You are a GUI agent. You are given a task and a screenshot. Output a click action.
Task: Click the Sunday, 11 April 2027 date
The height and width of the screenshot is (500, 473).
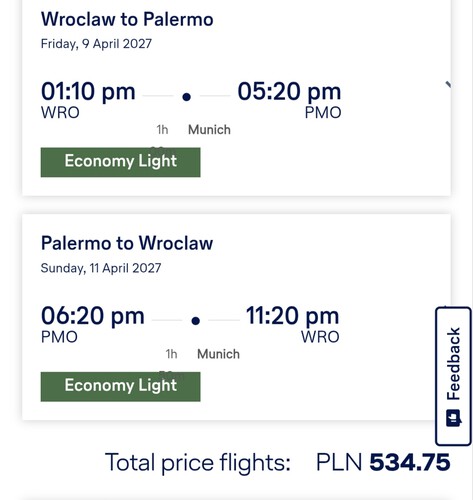coord(101,268)
